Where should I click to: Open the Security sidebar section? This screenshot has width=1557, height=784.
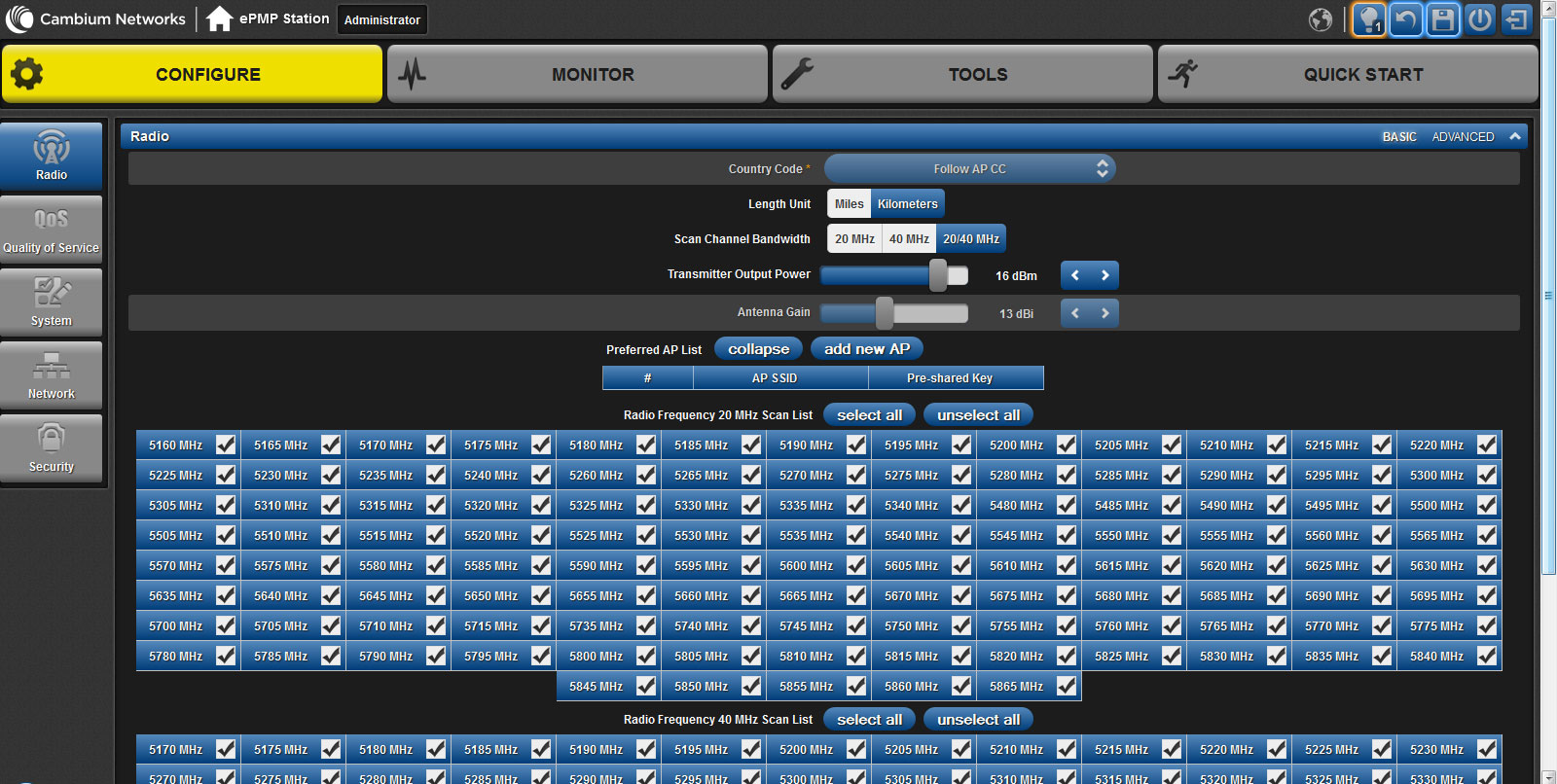point(52,448)
